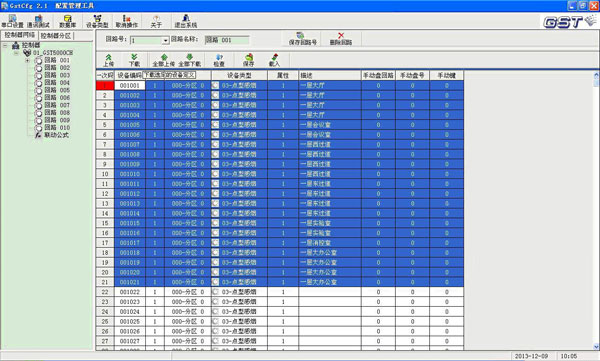Open 联动公式 linkage formula tree item
The image size is (600, 361).
[56, 135]
